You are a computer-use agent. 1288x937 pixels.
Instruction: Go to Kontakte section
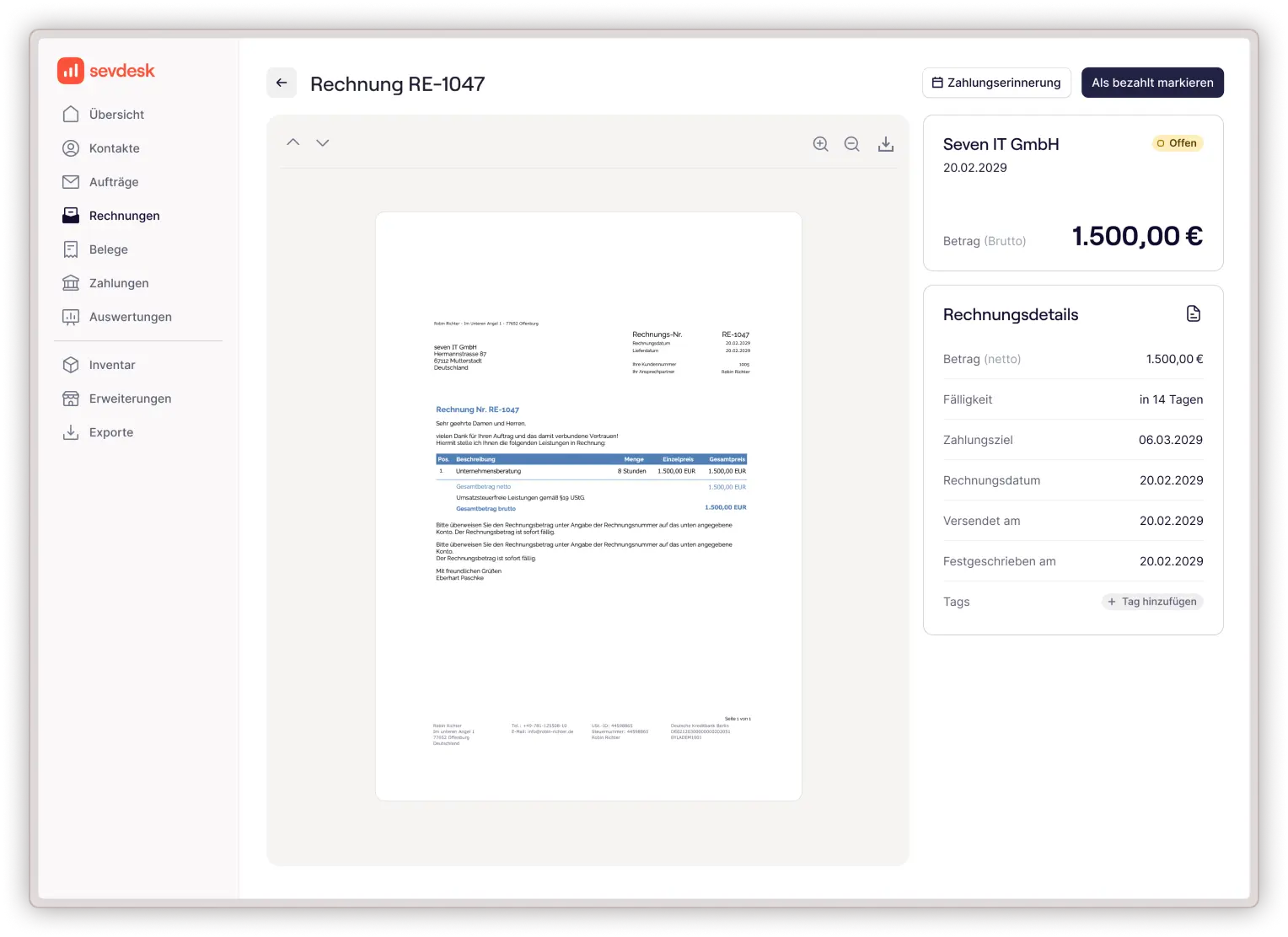click(115, 148)
